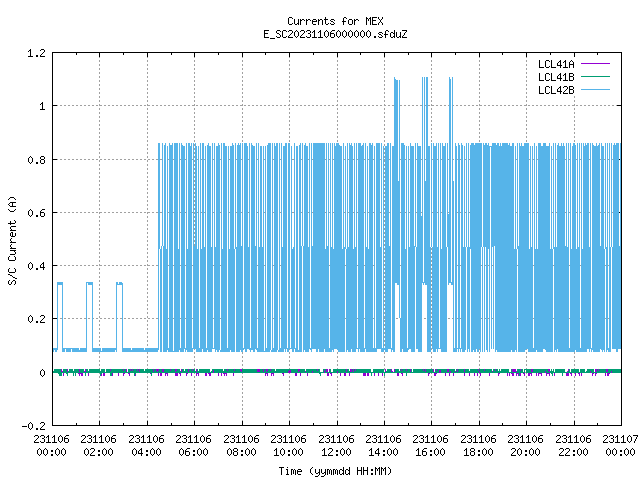Click the 231106 12:00 time tick label

click(x=336, y=446)
